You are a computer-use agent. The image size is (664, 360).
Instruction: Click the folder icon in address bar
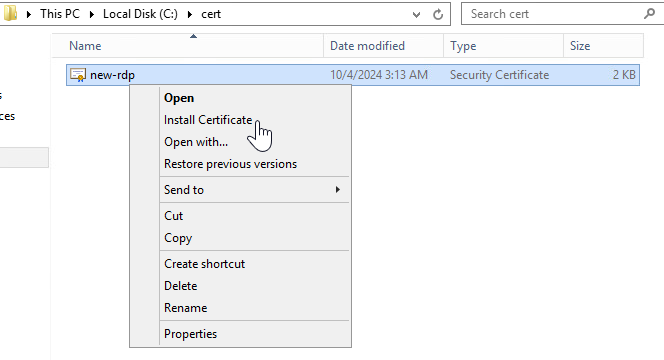(10, 13)
